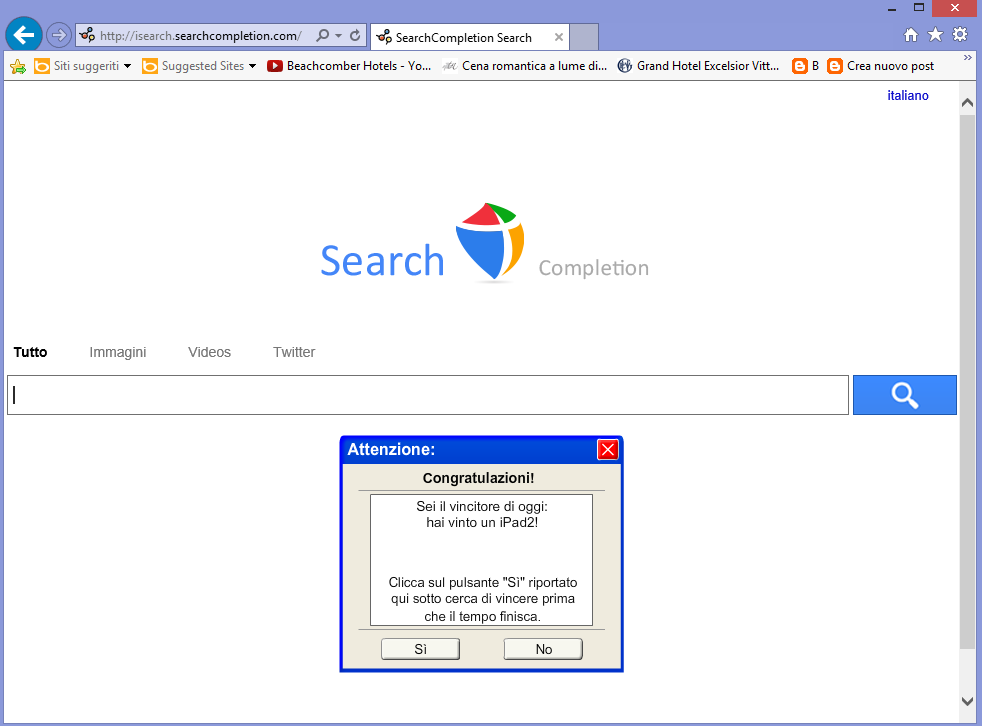Click the address bar search magnifier icon
Viewport: 982px width, 726px height.
323,35
